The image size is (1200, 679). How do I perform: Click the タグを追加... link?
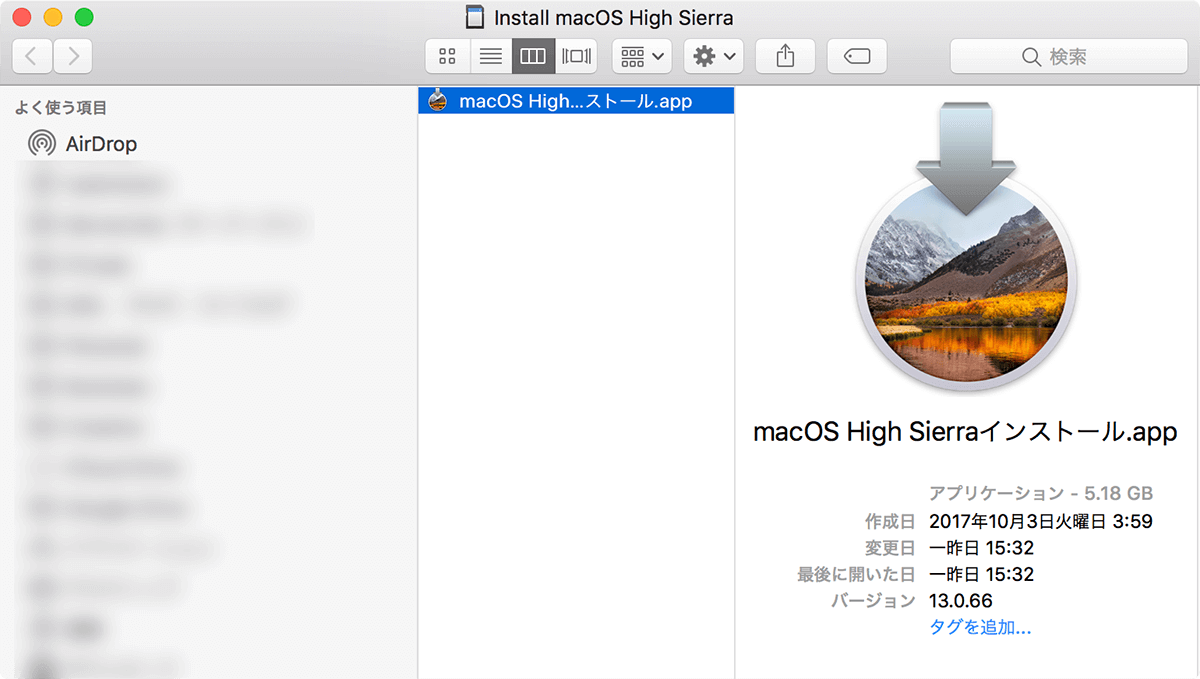click(x=980, y=627)
